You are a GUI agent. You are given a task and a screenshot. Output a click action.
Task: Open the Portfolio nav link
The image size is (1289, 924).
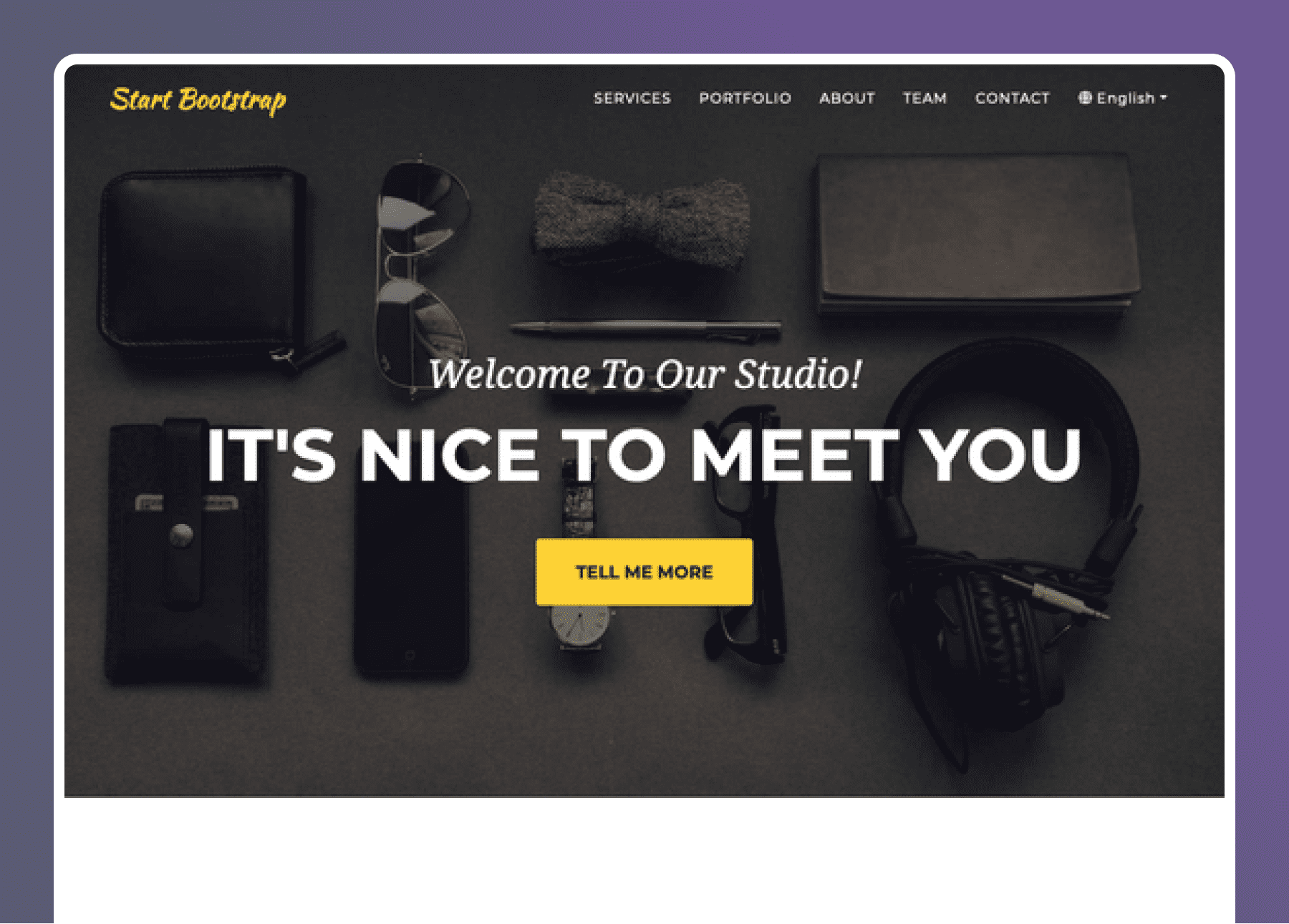coord(745,98)
